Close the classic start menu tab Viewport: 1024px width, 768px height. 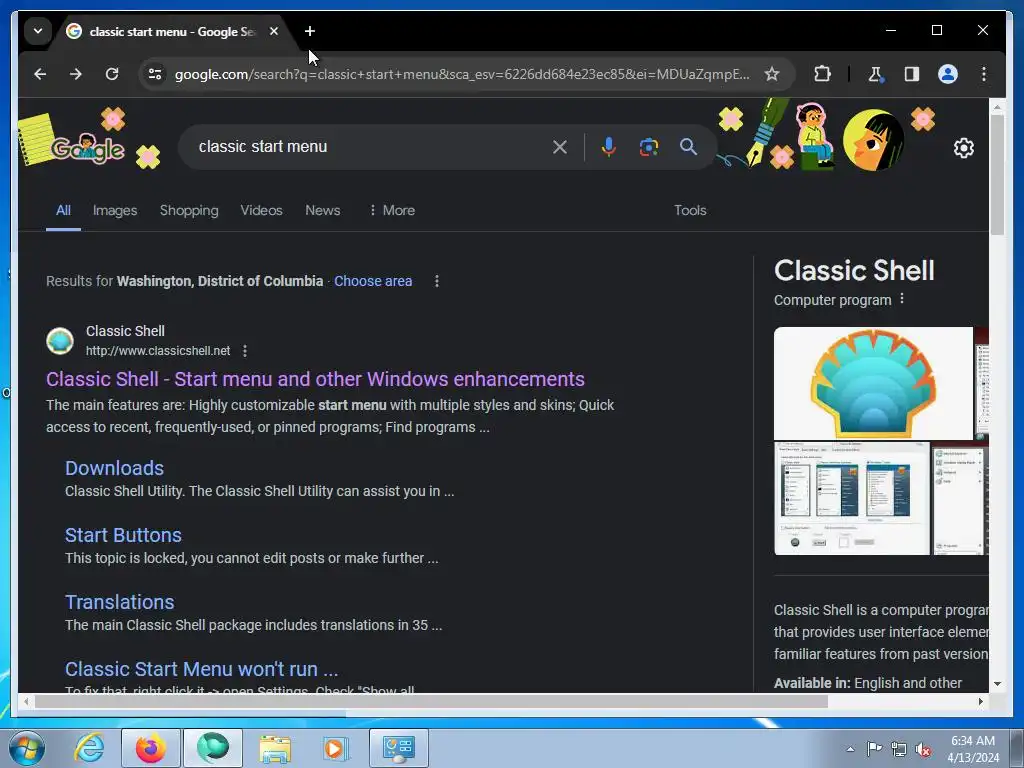pos(274,31)
